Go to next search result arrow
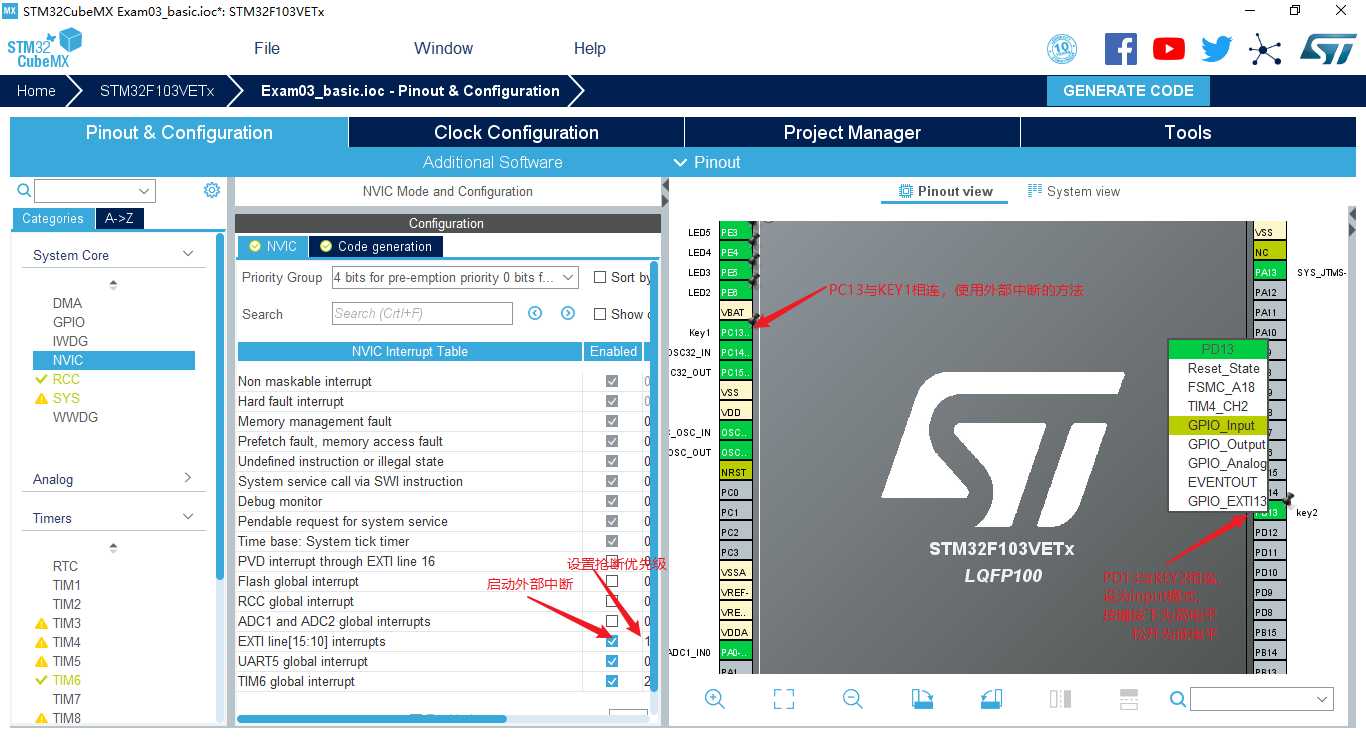The image size is (1366, 738). (568, 313)
